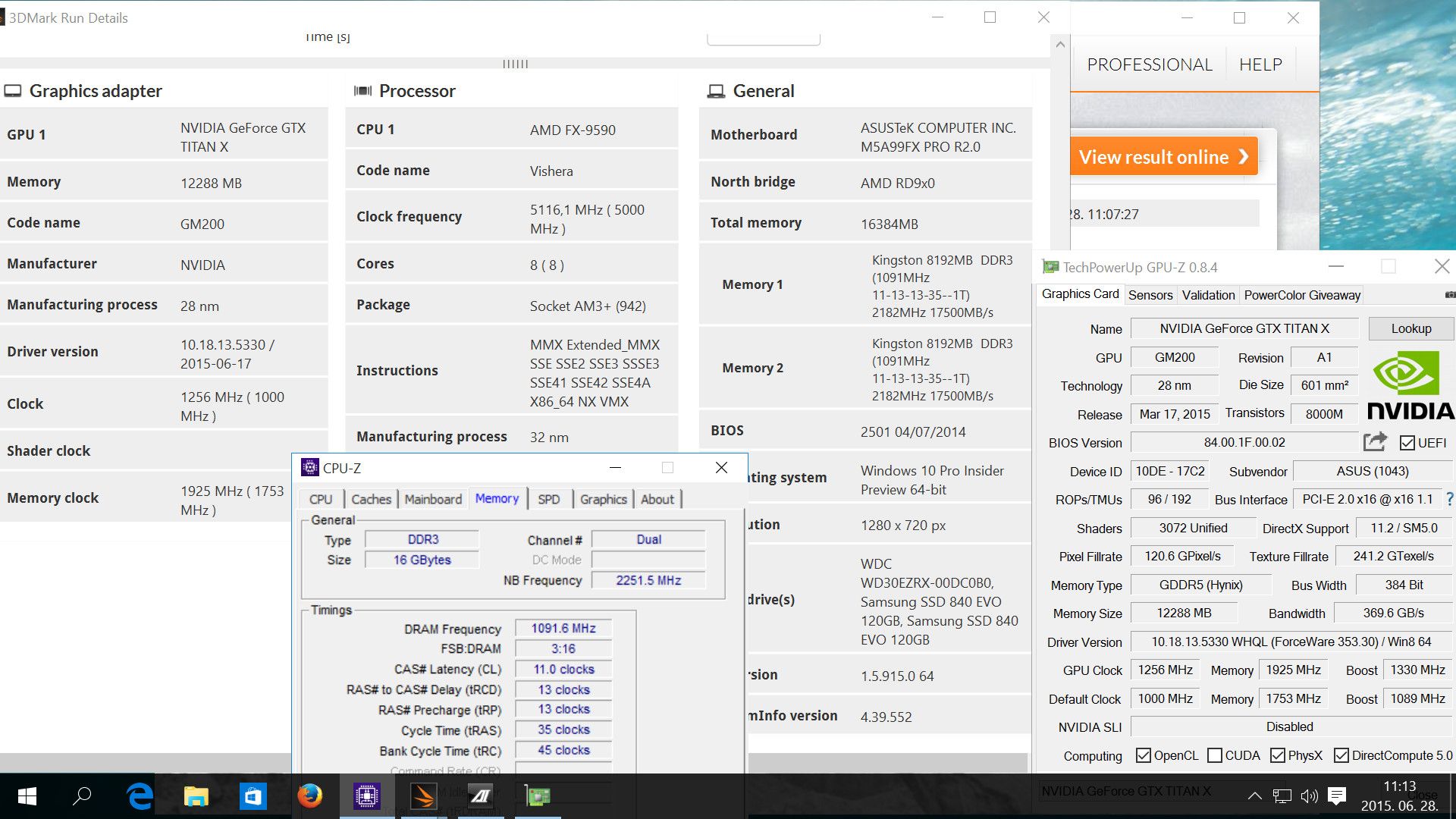Viewport: 1456px width, 819px height.
Task: Toggle the PhysX checkbox
Action: (x=1278, y=755)
